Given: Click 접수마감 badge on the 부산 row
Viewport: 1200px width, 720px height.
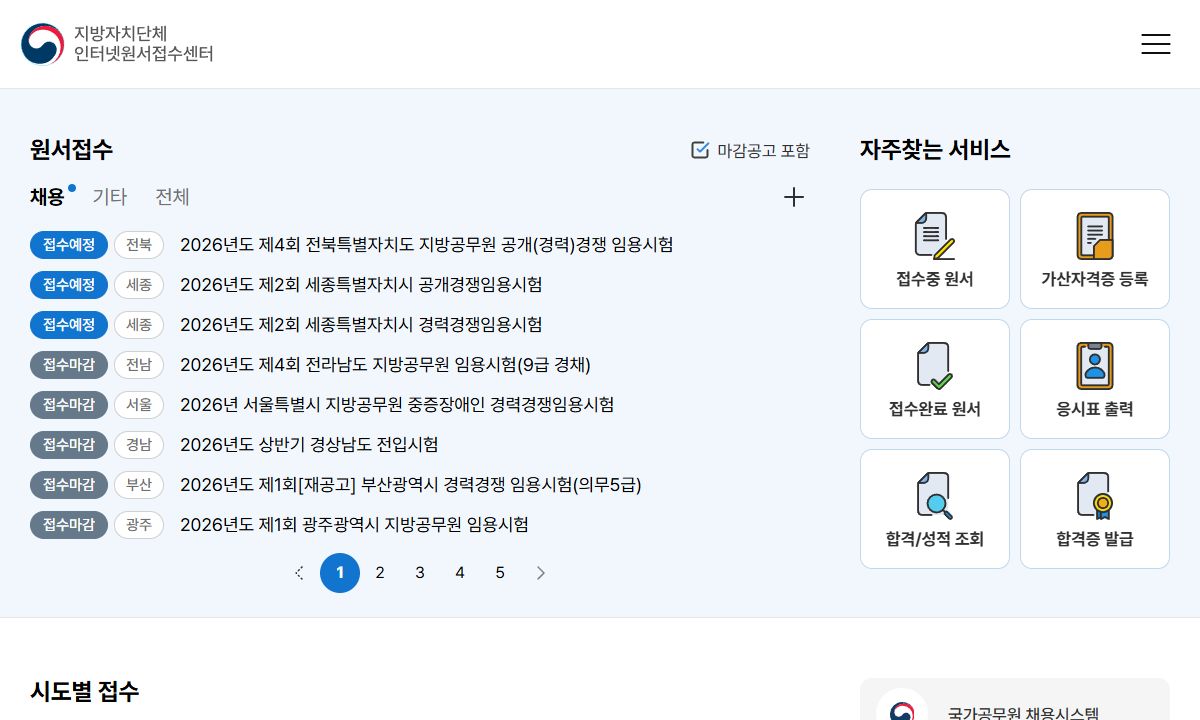Looking at the screenshot, I should pyautogui.click(x=69, y=485).
